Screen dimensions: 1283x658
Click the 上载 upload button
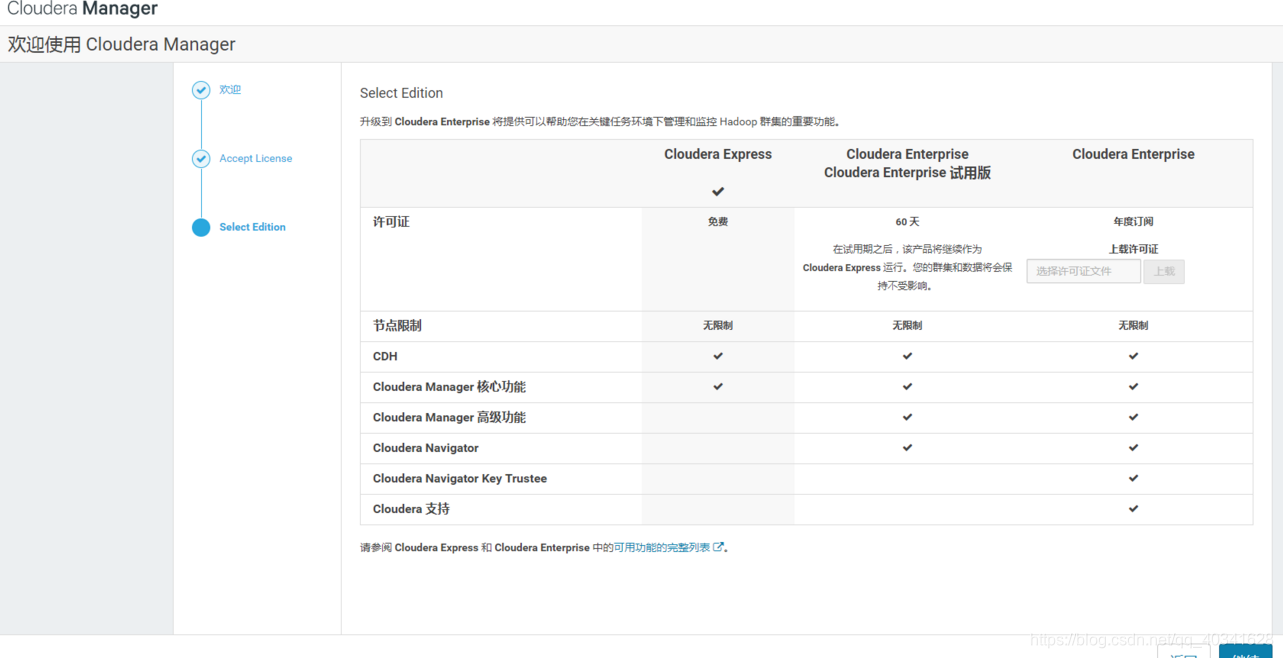tap(1164, 271)
